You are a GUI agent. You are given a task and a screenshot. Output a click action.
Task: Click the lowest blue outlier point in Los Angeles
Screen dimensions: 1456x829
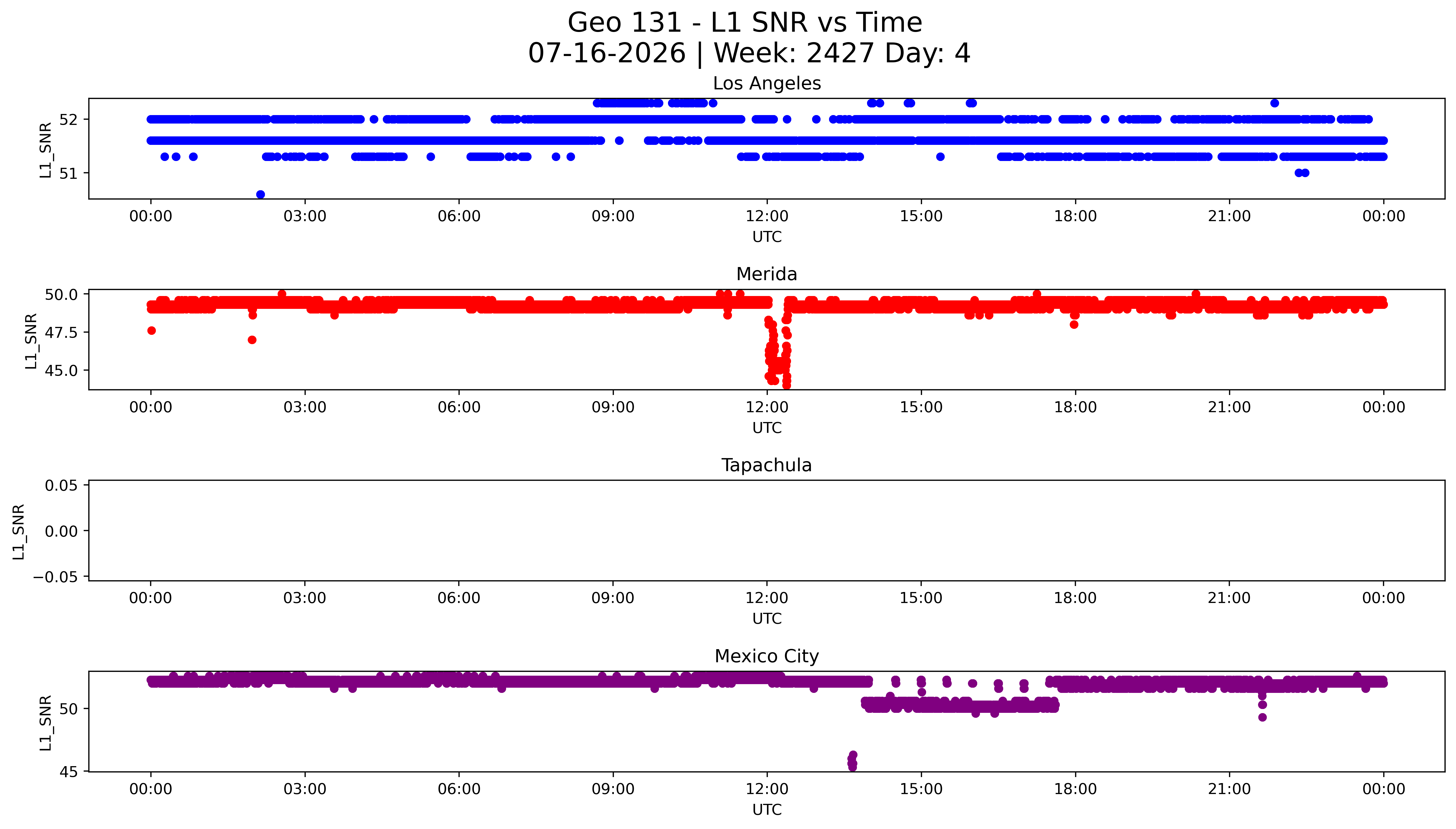(260, 194)
